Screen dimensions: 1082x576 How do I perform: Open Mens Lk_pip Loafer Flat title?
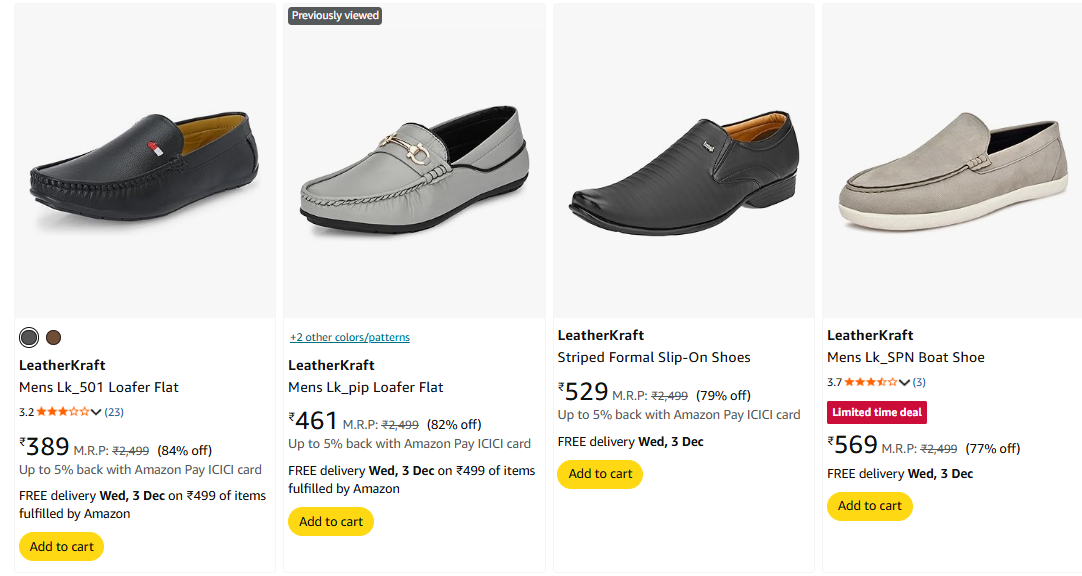click(x=365, y=387)
